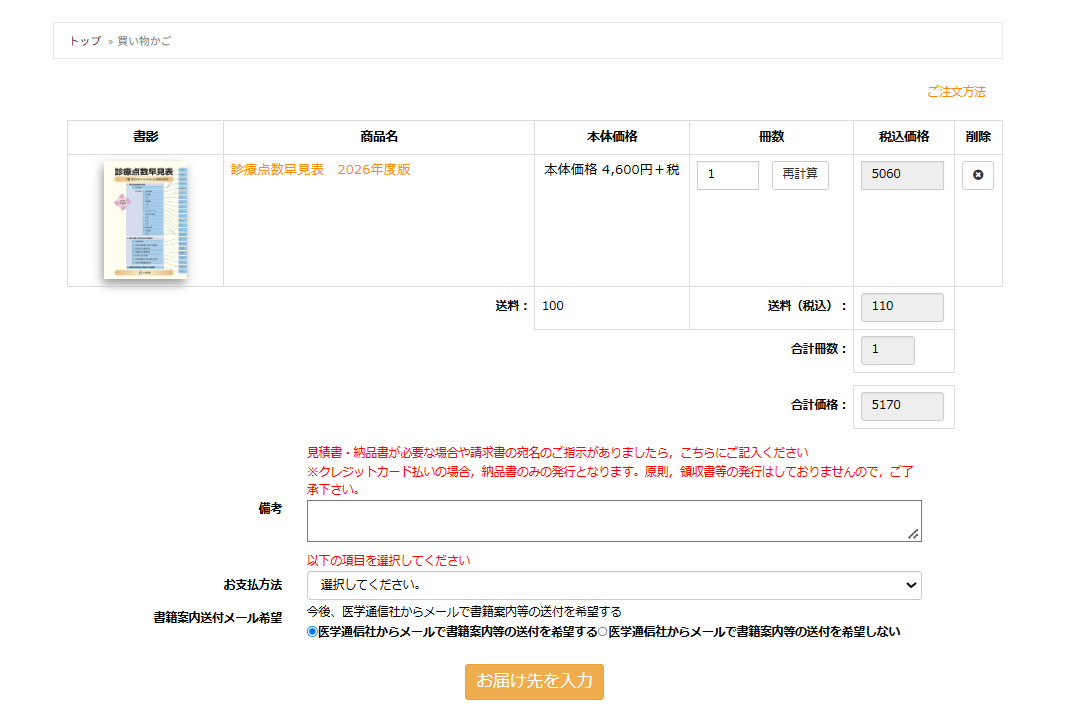This screenshot has width=1071, height=725.
Task: Click the 合計冊数 total quantity field
Action: [x=887, y=350]
